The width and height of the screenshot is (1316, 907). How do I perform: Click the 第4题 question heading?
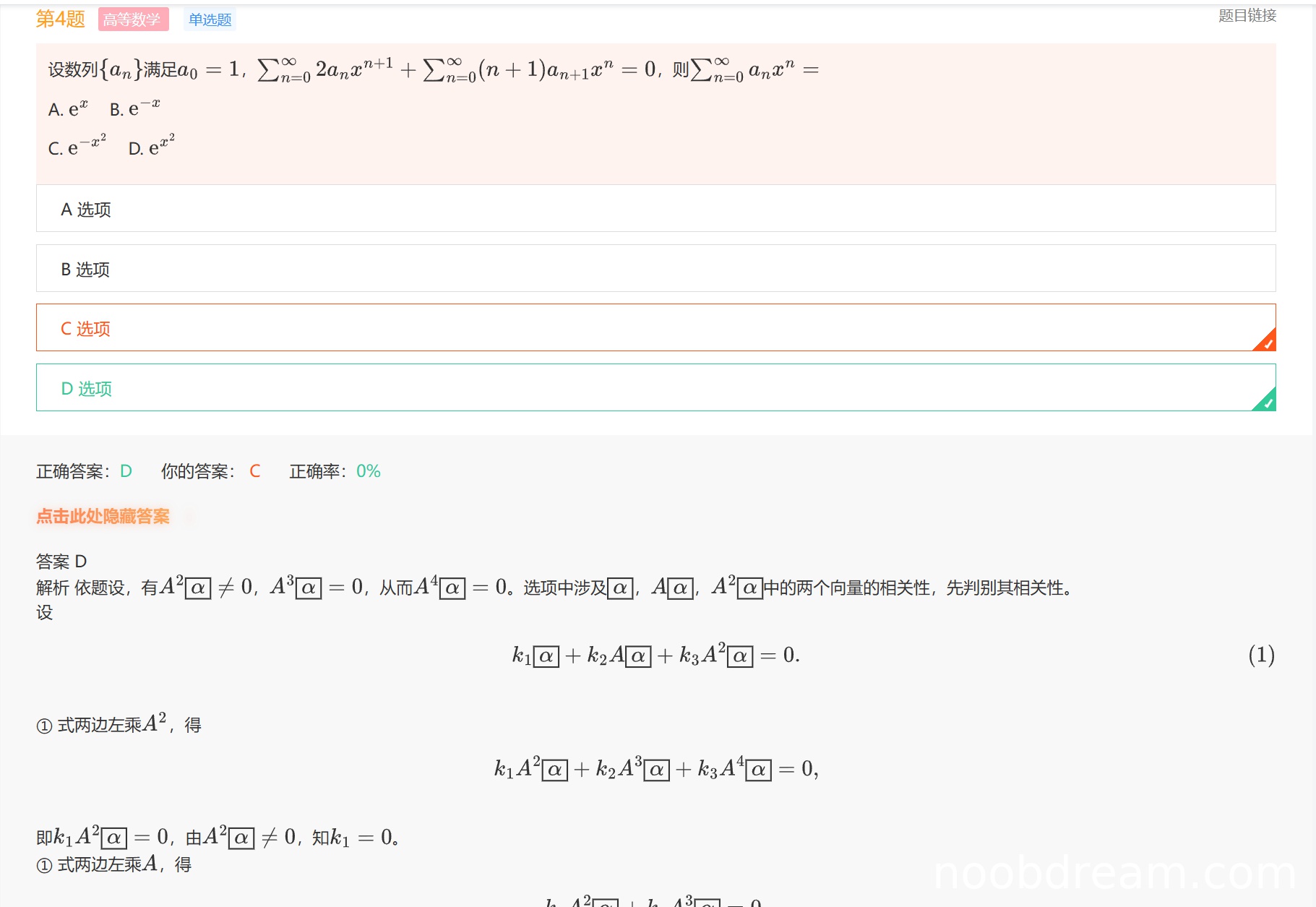pos(60,19)
